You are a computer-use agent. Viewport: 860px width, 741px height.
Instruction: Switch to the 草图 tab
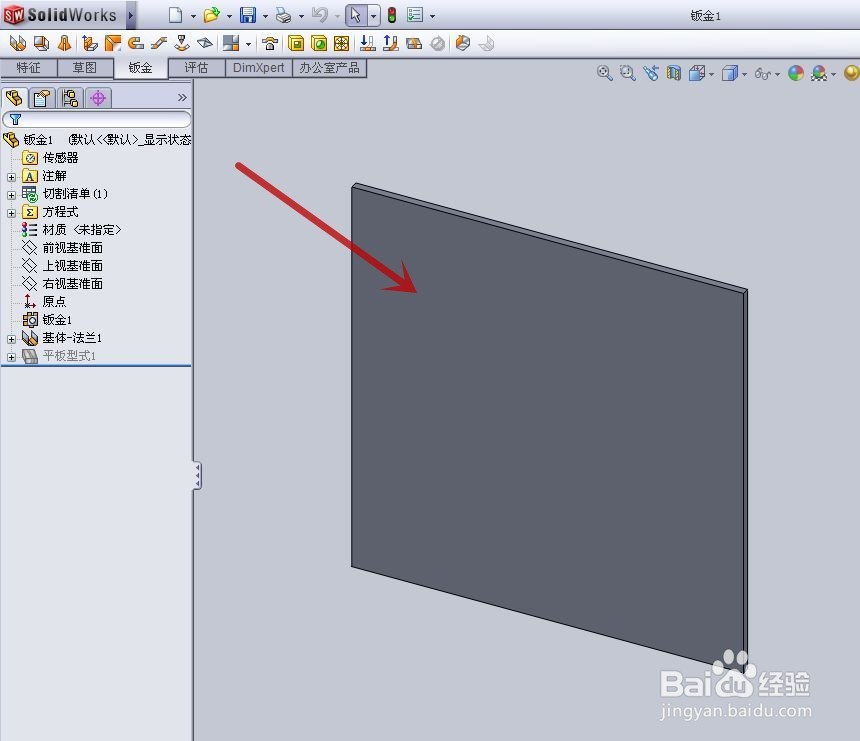[85, 68]
